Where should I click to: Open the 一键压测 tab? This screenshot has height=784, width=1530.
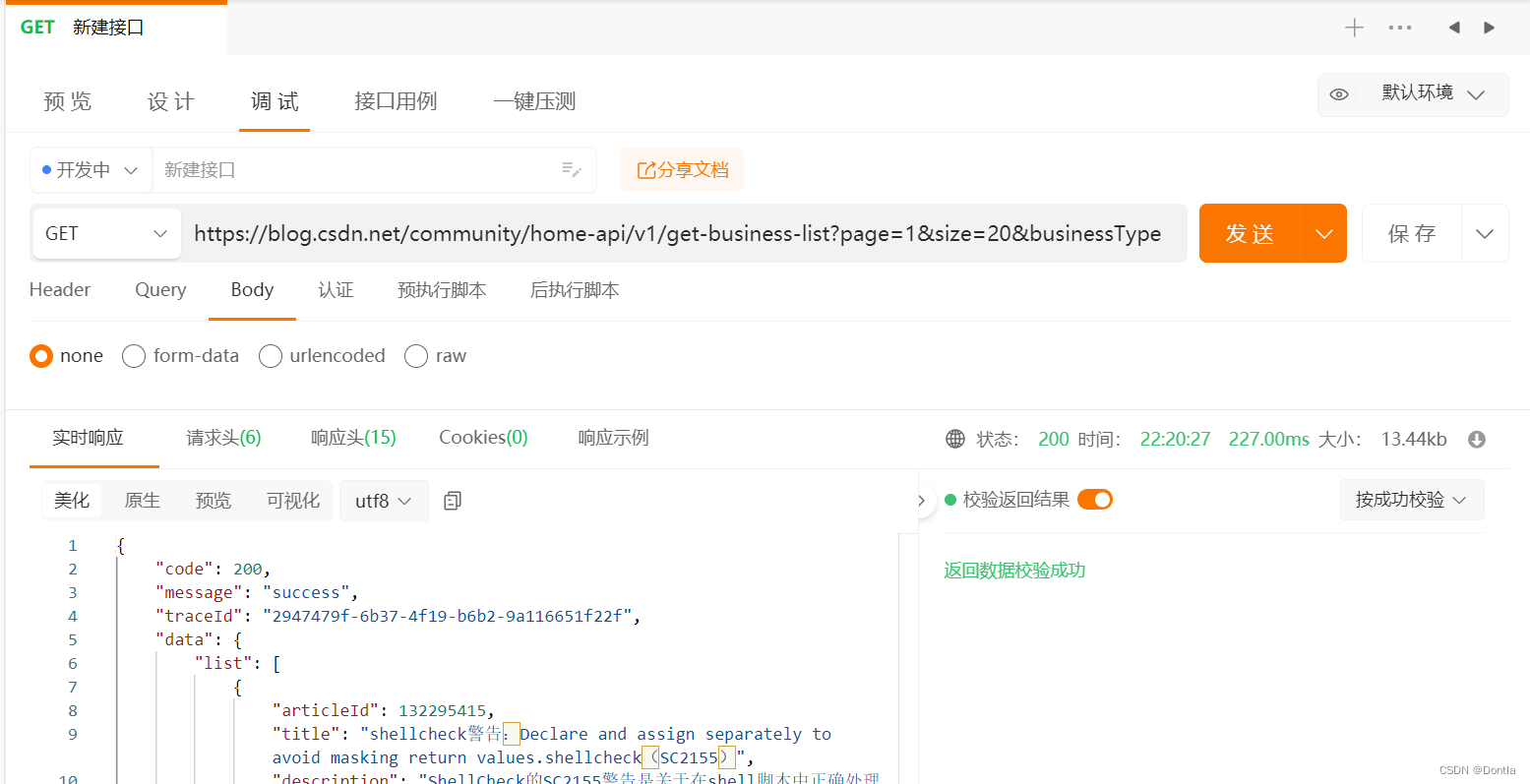coord(534,101)
